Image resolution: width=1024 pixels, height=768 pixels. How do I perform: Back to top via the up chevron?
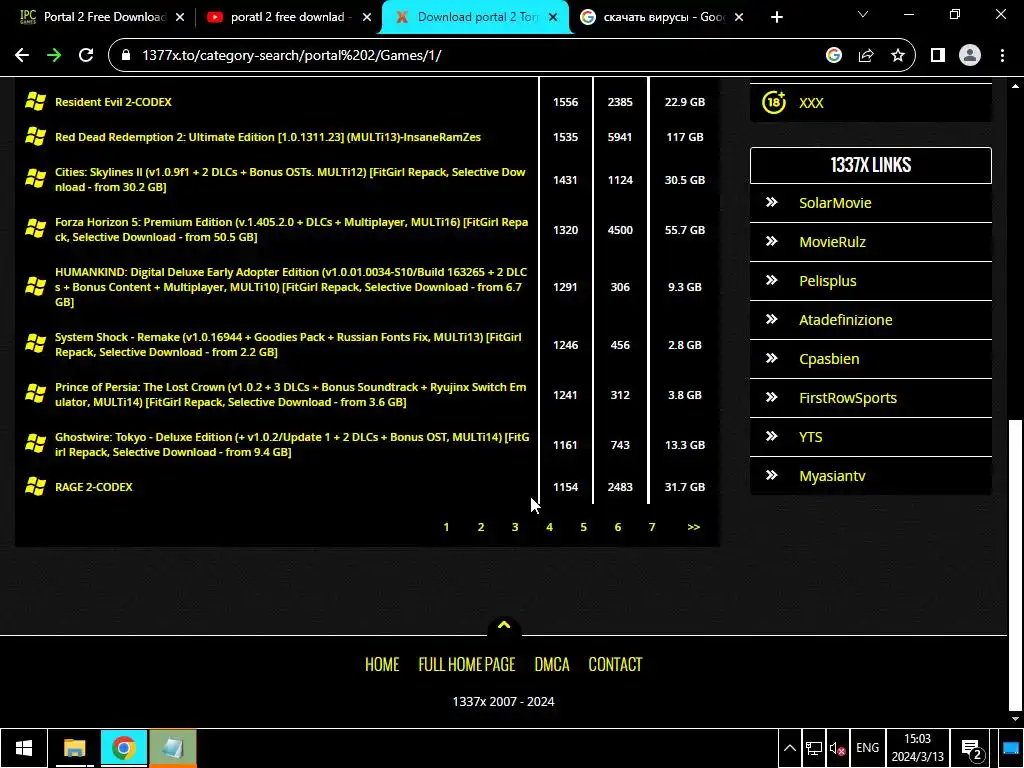coord(504,626)
